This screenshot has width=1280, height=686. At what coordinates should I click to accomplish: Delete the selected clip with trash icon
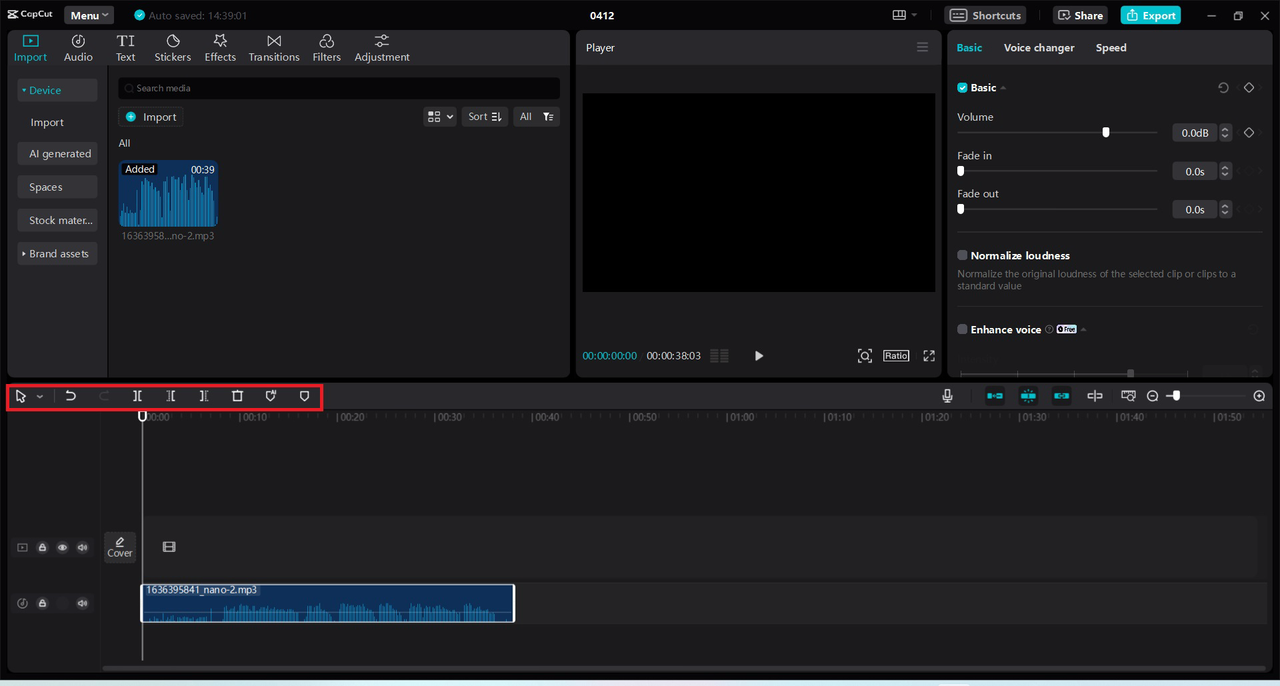click(x=237, y=396)
